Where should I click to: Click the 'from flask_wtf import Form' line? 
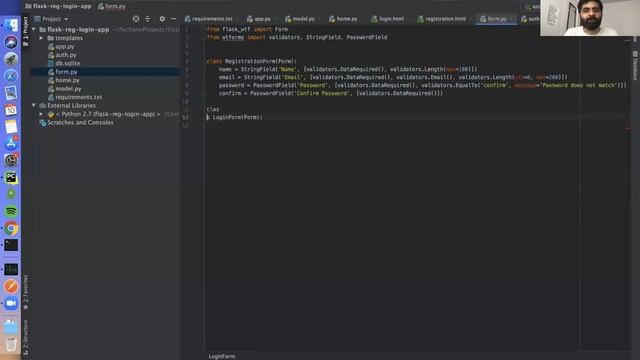(x=247, y=29)
